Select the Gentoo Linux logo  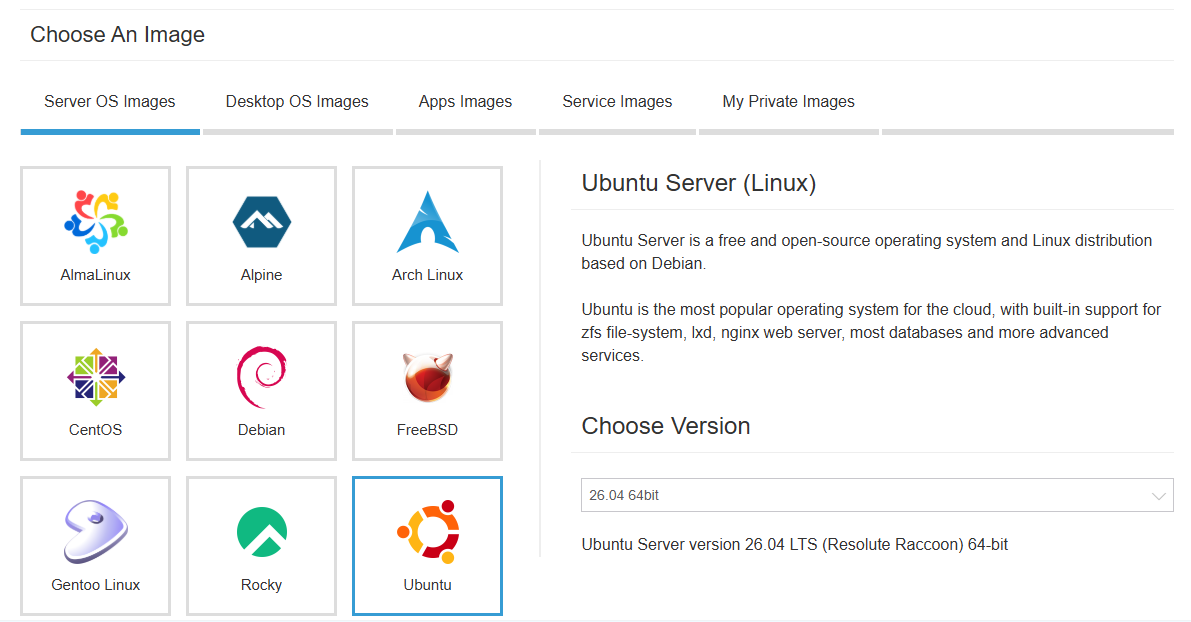tap(96, 532)
